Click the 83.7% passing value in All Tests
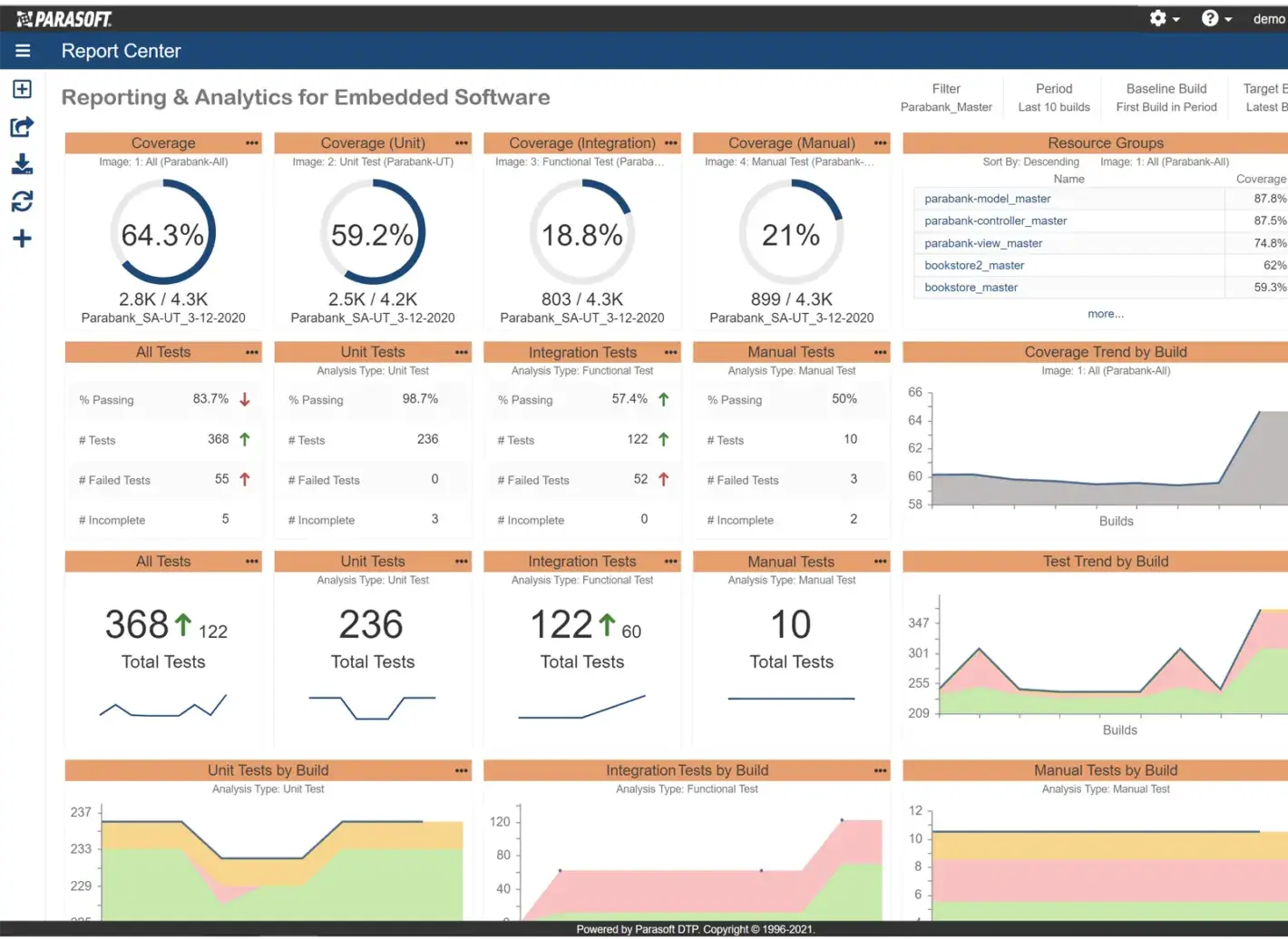 pos(210,399)
